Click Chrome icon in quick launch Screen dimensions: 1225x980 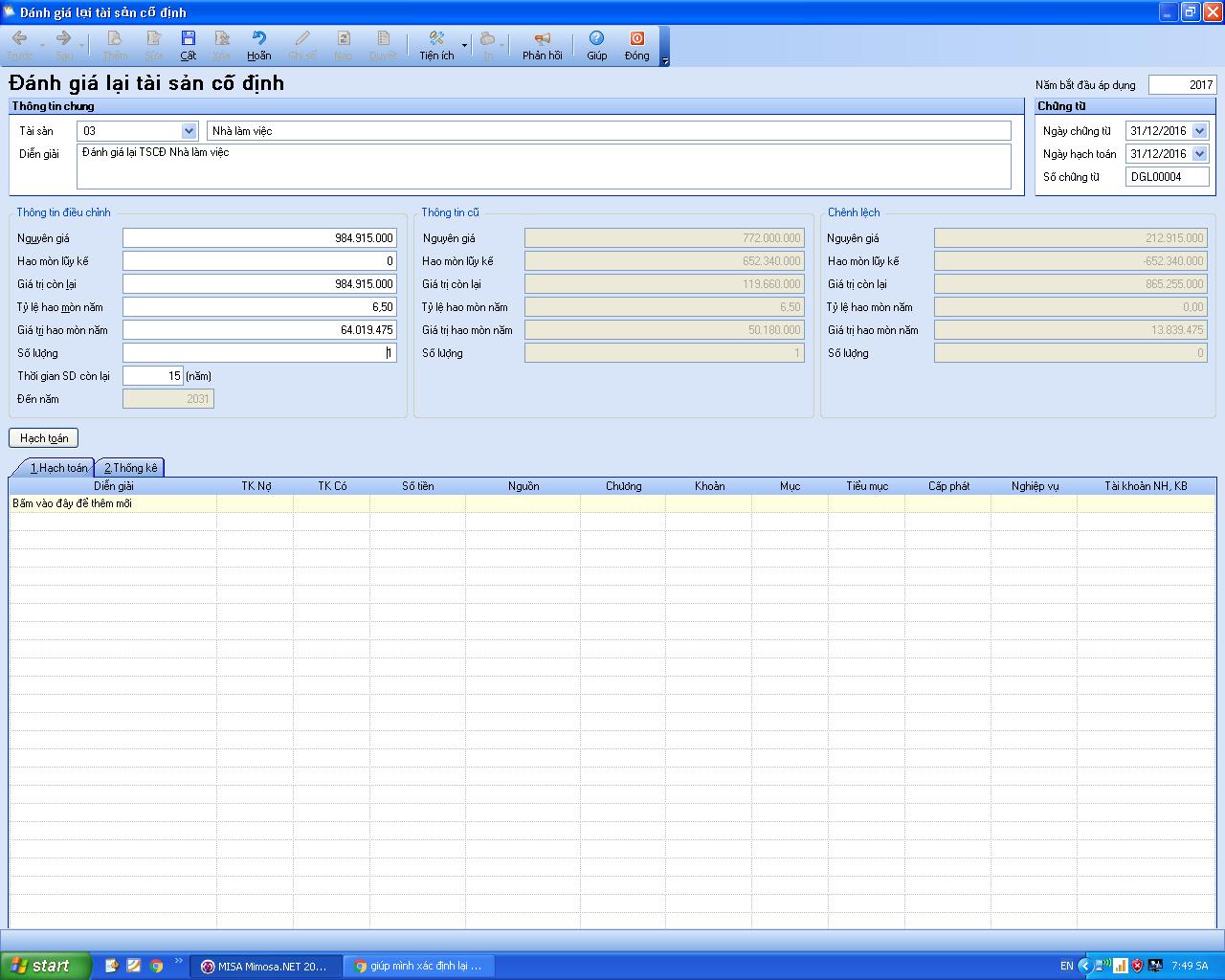[x=156, y=966]
